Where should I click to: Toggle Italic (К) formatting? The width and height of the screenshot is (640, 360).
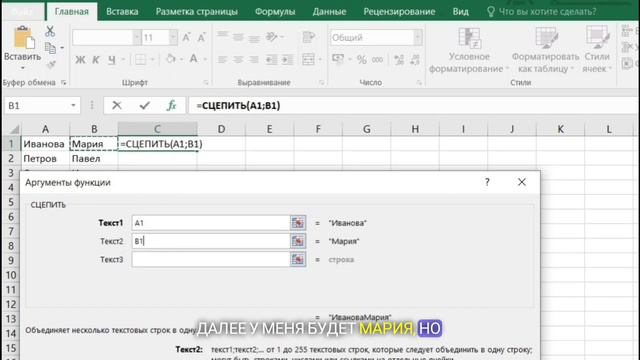tap(96, 60)
